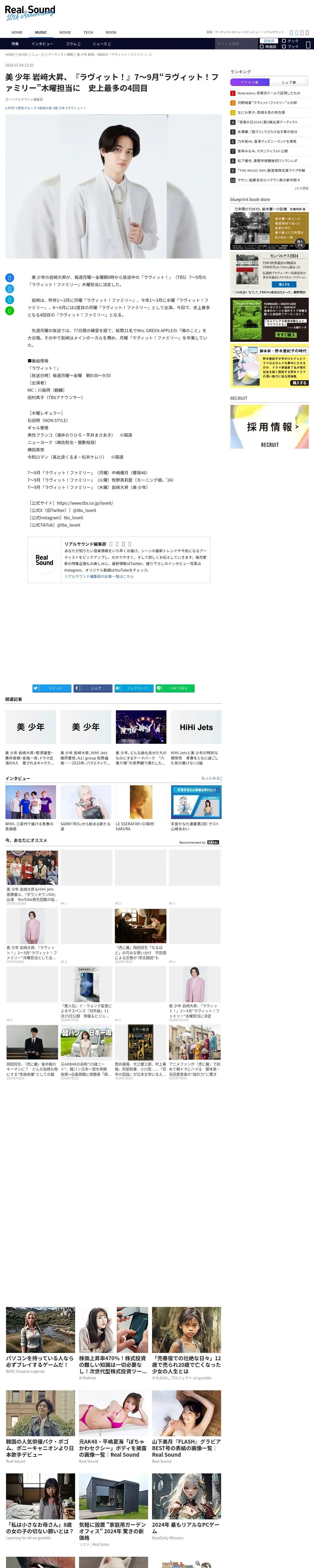Click the Facebook icon on the シェア button
The width and height of the screenshot is (314, 1568).
77,688
